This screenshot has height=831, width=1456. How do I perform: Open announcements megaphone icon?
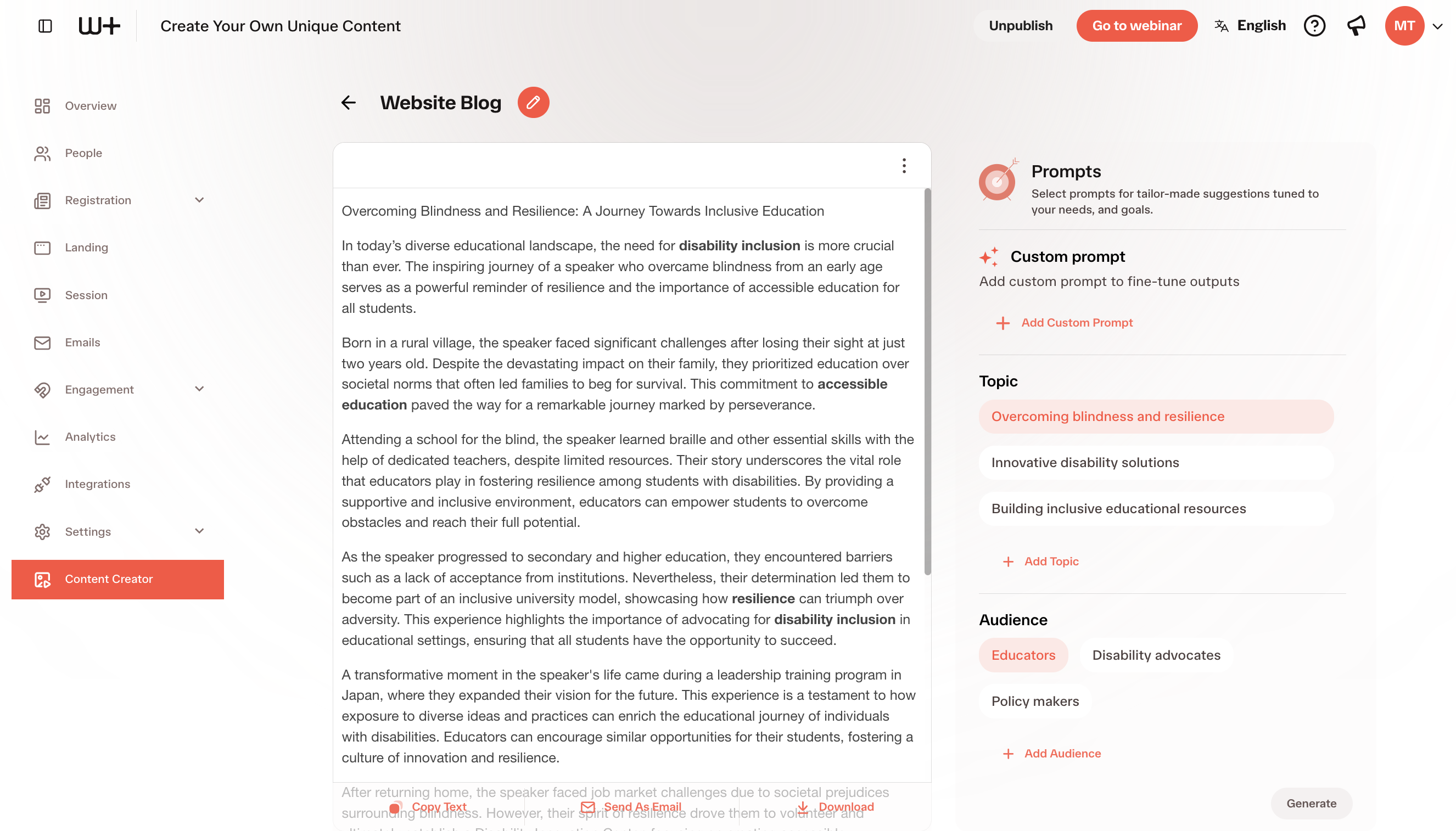[1356, 26]
